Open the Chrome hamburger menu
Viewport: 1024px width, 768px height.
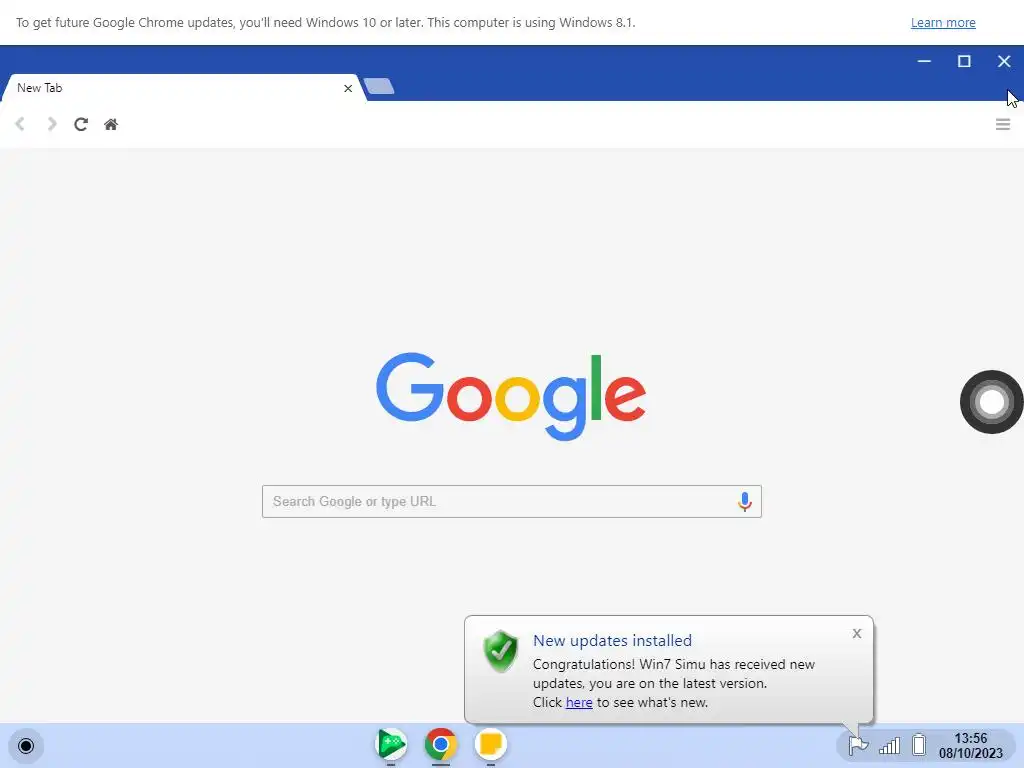pos(1002,124)
